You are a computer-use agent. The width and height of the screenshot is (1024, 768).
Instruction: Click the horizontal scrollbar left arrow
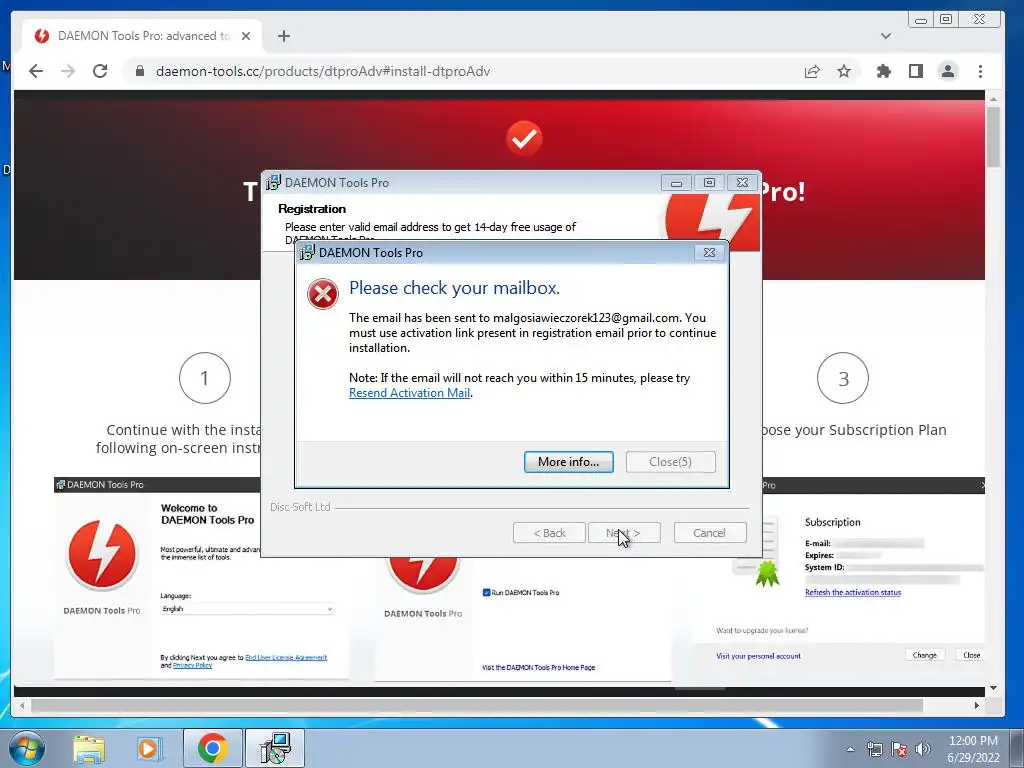pyautogui.click(x=22, y=705)
